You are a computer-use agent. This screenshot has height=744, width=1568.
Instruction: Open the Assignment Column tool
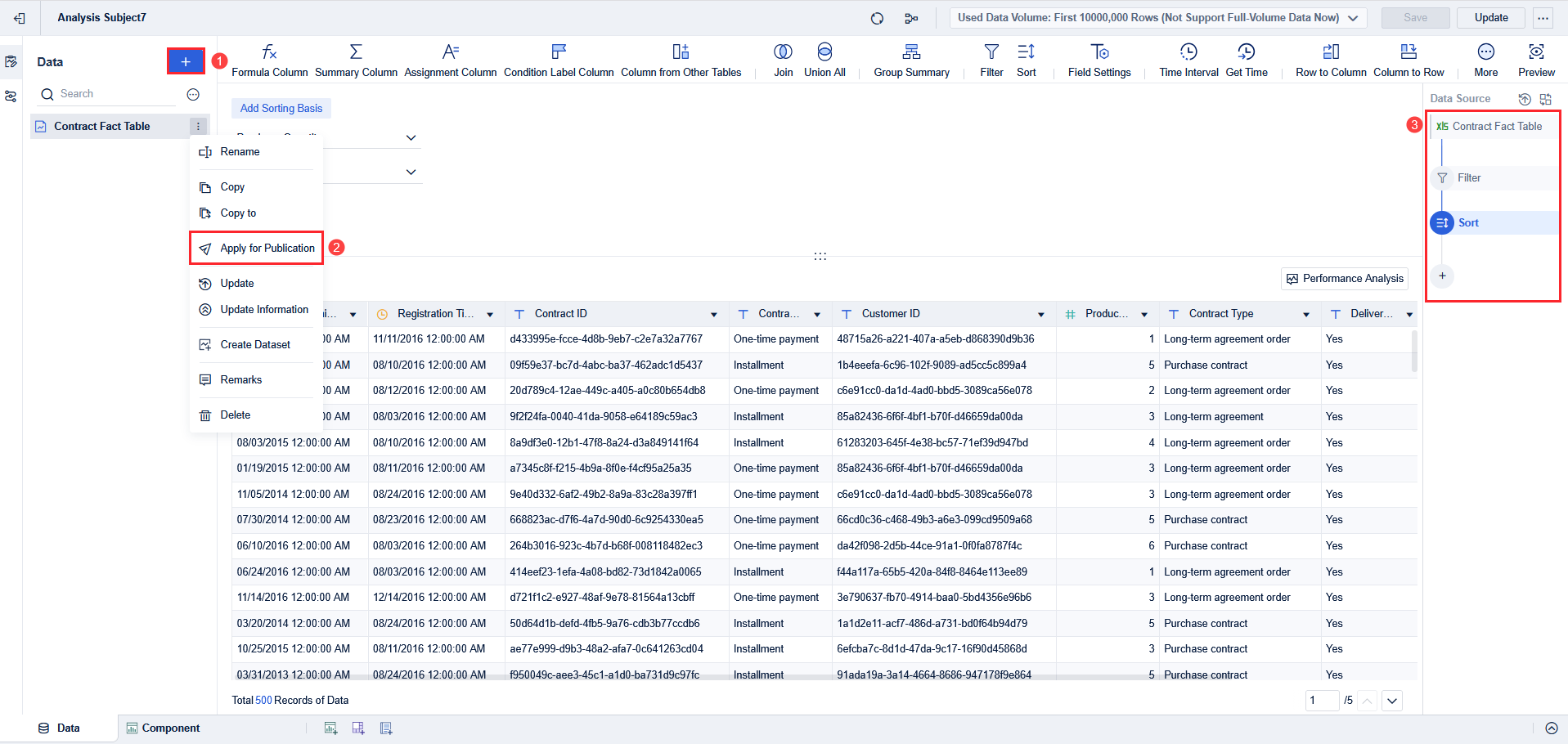click(x=450, y=61)
